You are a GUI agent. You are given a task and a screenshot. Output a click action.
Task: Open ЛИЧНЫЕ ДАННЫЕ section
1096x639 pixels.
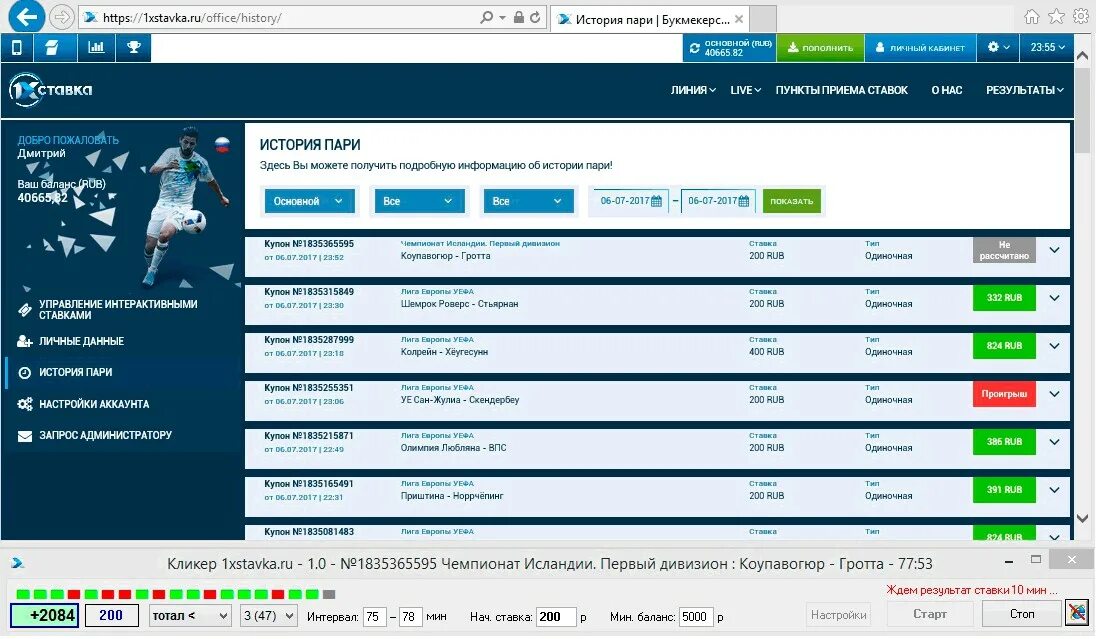[81, 341]
